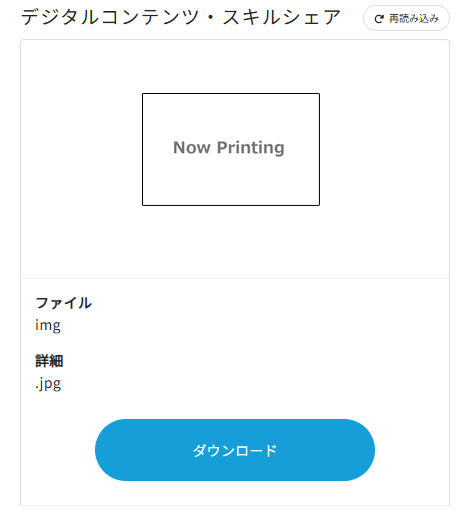Viewport: 470px width, 513px height.
Task: Refresh the content list via 再読み込み
Action: pyautogui.click(x=406, y=18)
